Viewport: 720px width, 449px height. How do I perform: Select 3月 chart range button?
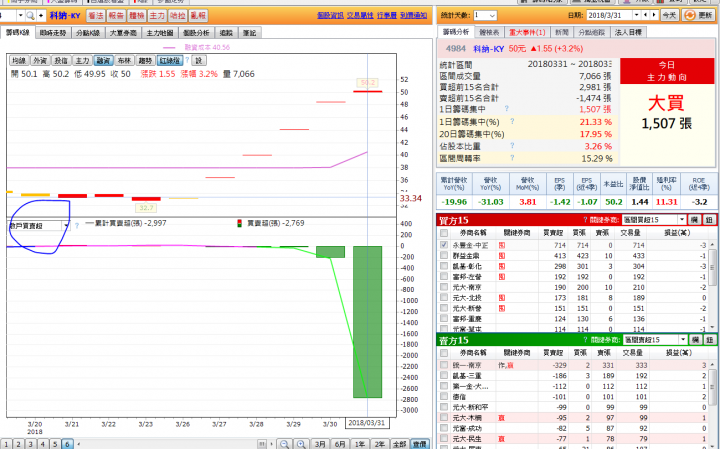(x=321, y=444)
